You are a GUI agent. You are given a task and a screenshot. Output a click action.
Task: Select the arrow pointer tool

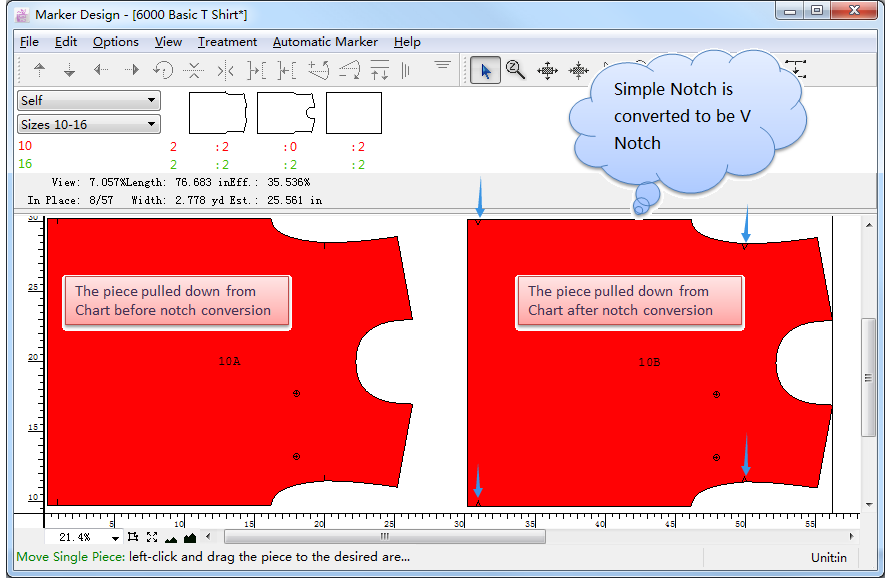point(485,70)
